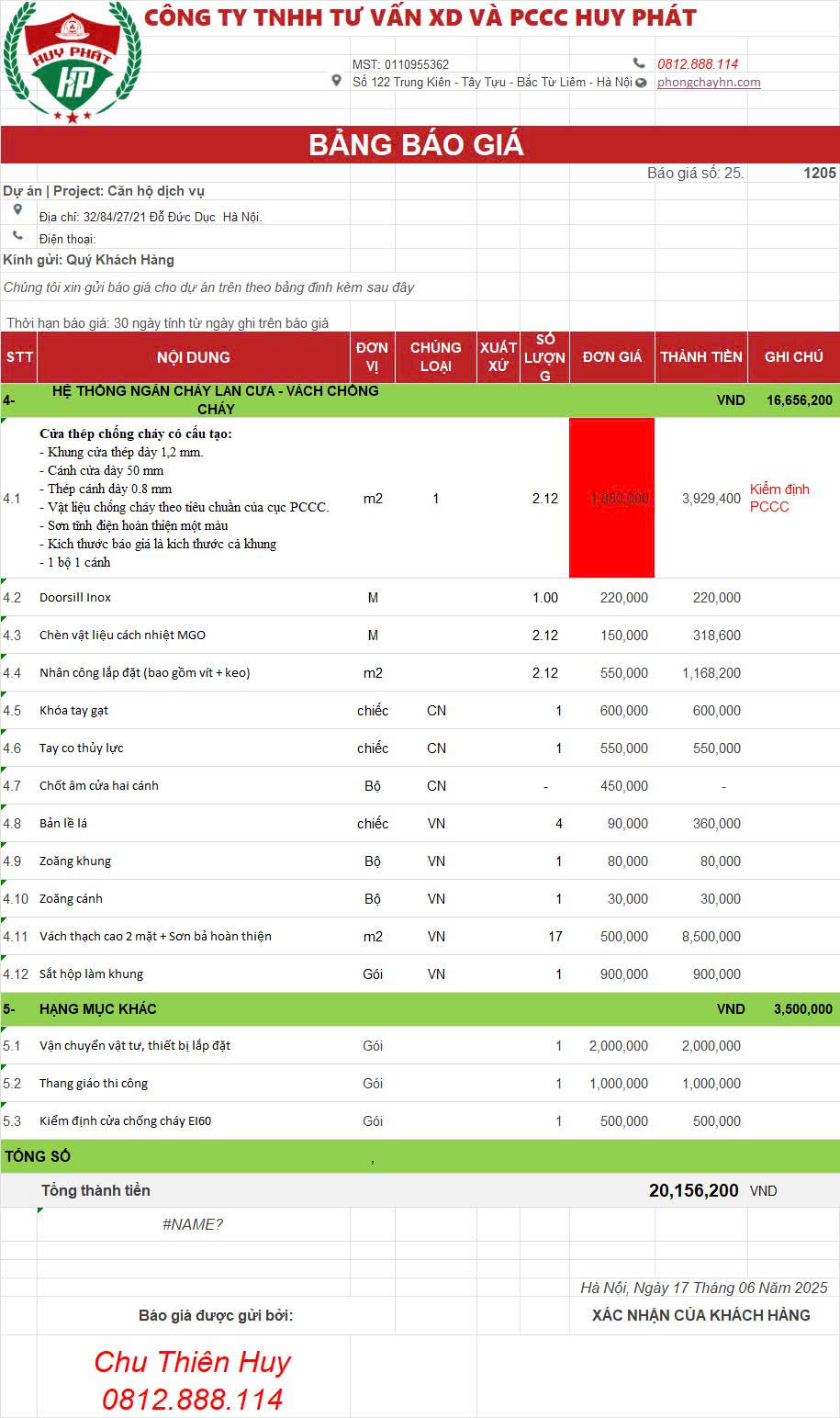Click the phone icon beside the header hotline
Viewport: 840px width, 1418px height.
[x=639, y=63]
